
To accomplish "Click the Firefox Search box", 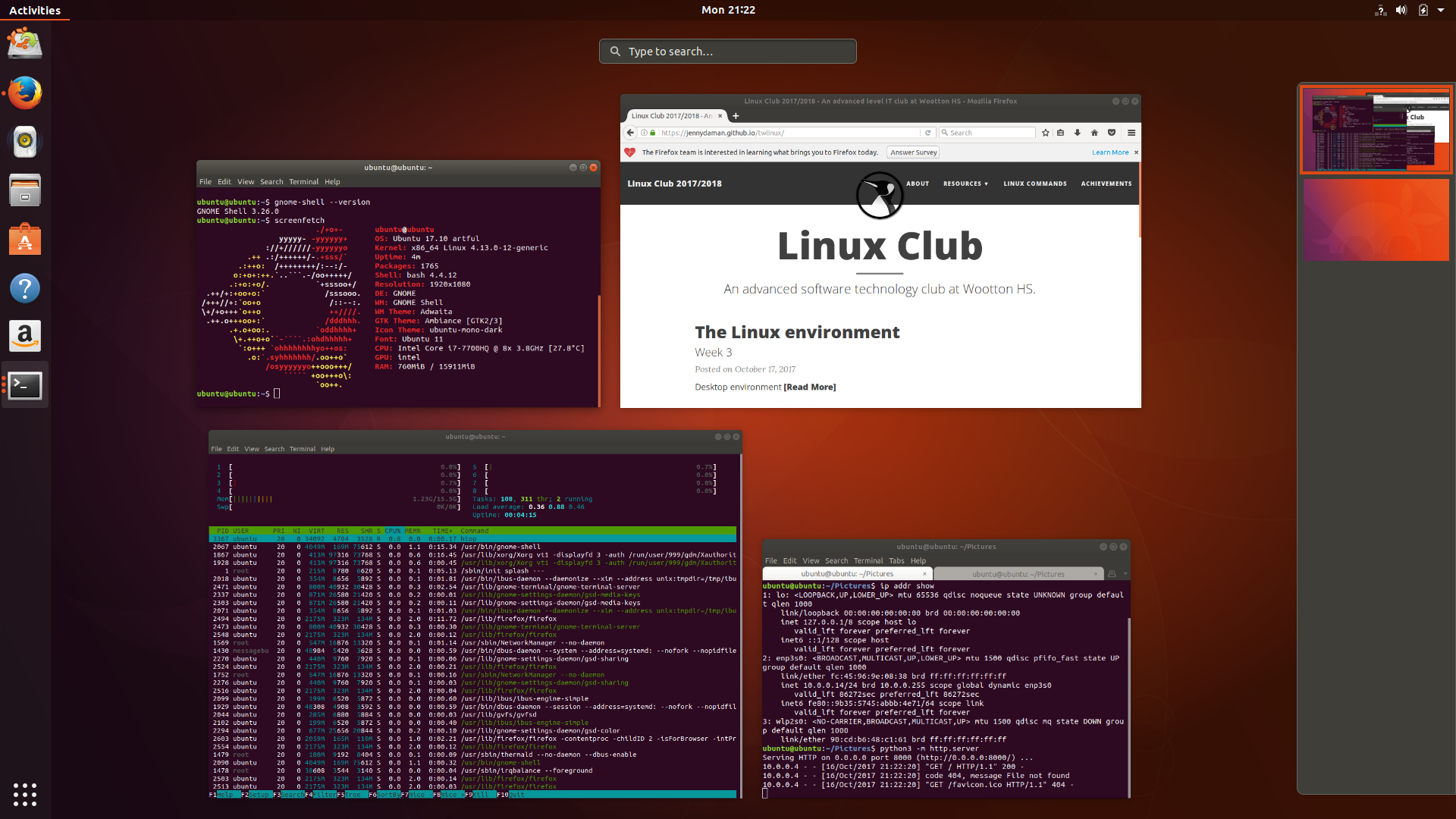I will [987, 133].
